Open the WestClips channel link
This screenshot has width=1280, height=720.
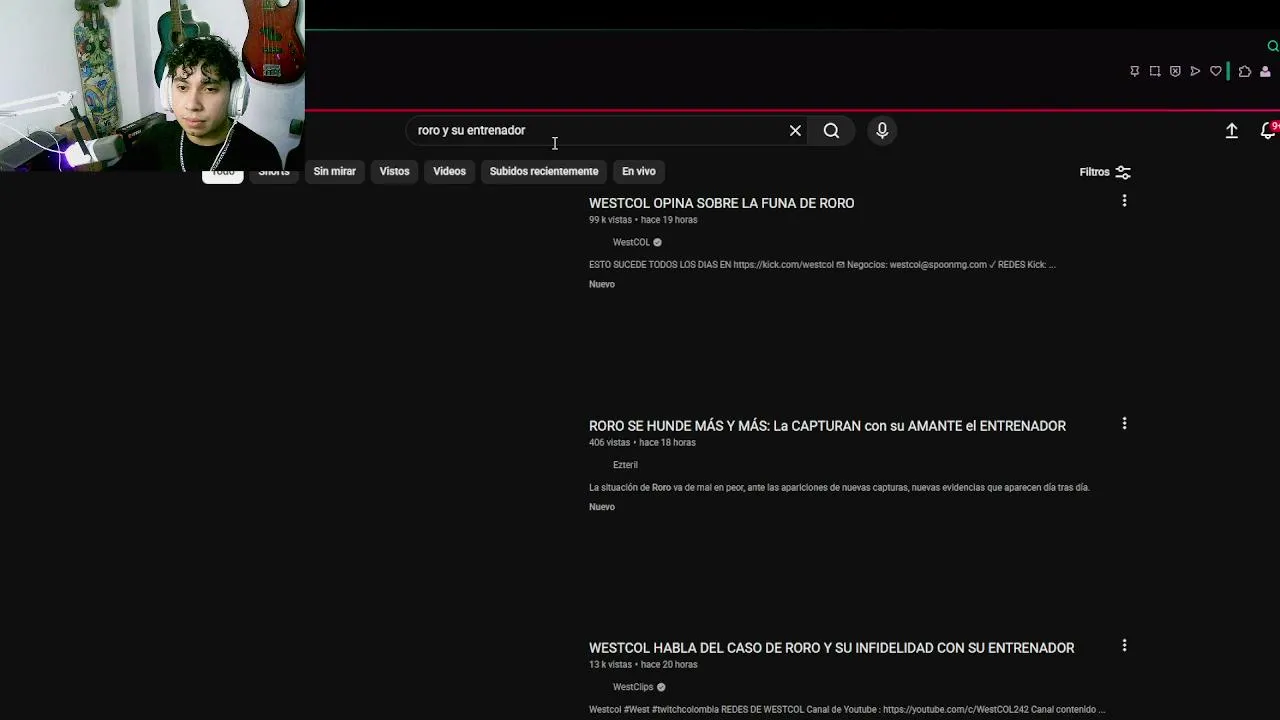[633, 687]
